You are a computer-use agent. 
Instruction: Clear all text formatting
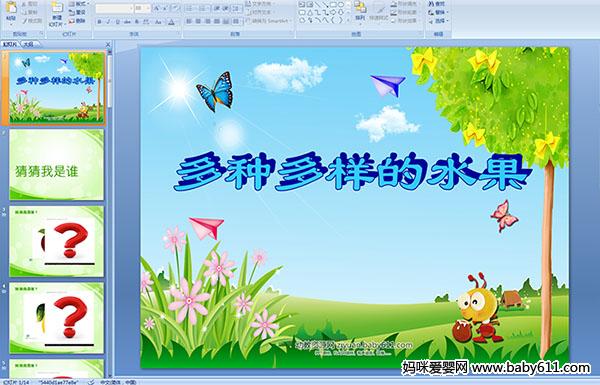click(x=176, y=8)
